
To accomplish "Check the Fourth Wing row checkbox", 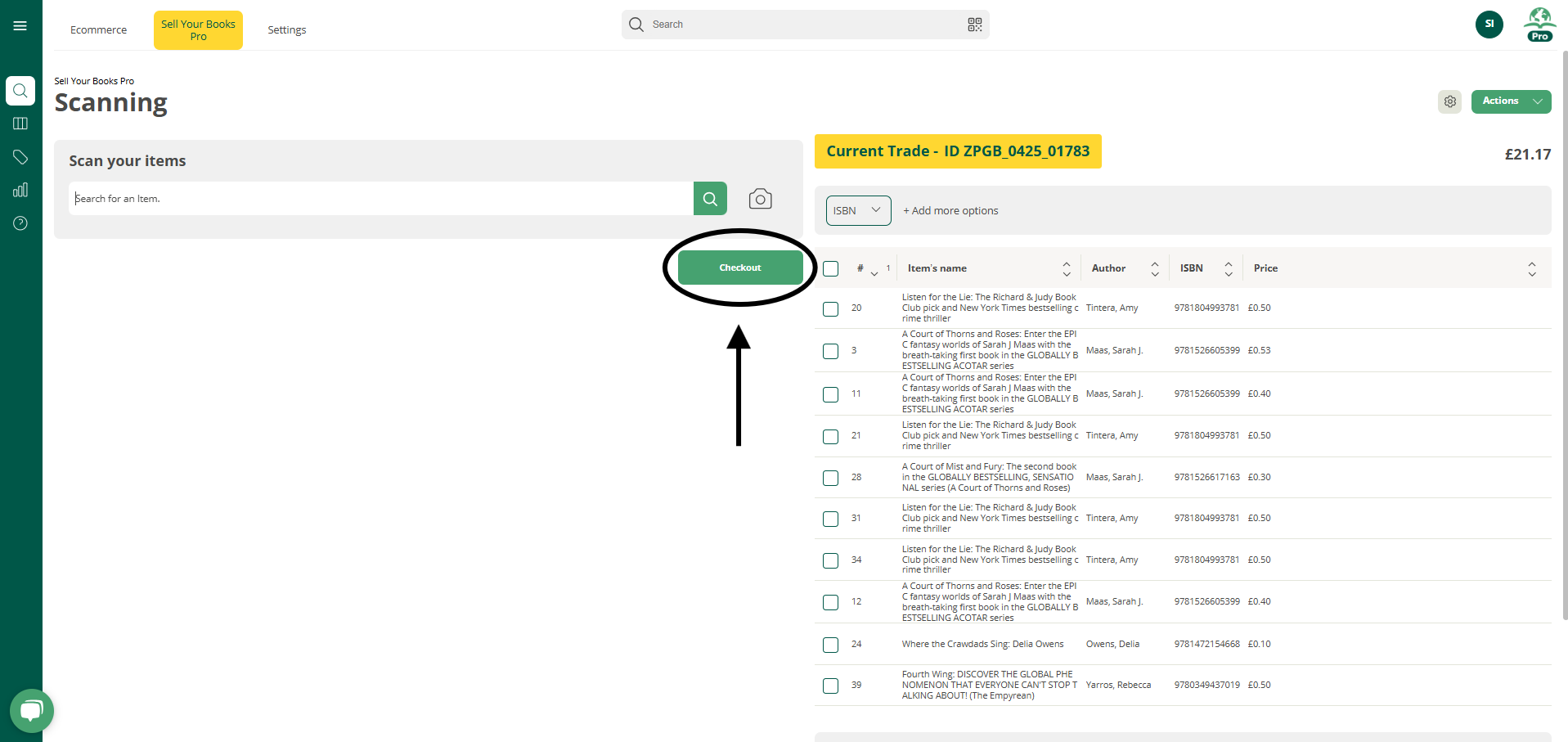I will click(831, 686).
